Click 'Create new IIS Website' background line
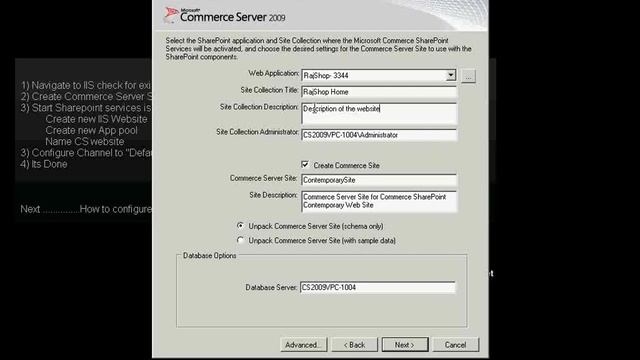 (96, 119)
